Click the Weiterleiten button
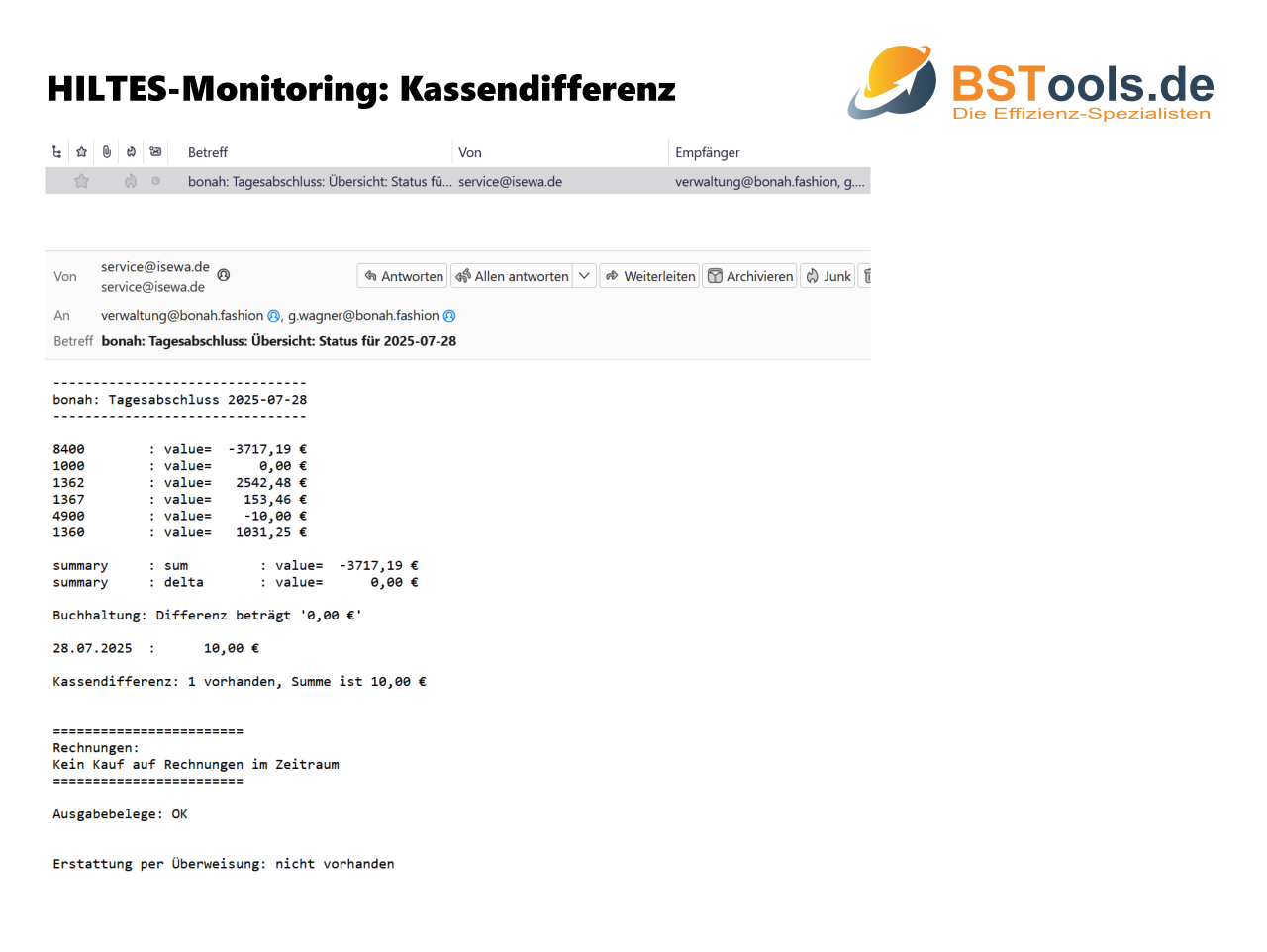1267x952 pixels. click(x=649, y=276)
